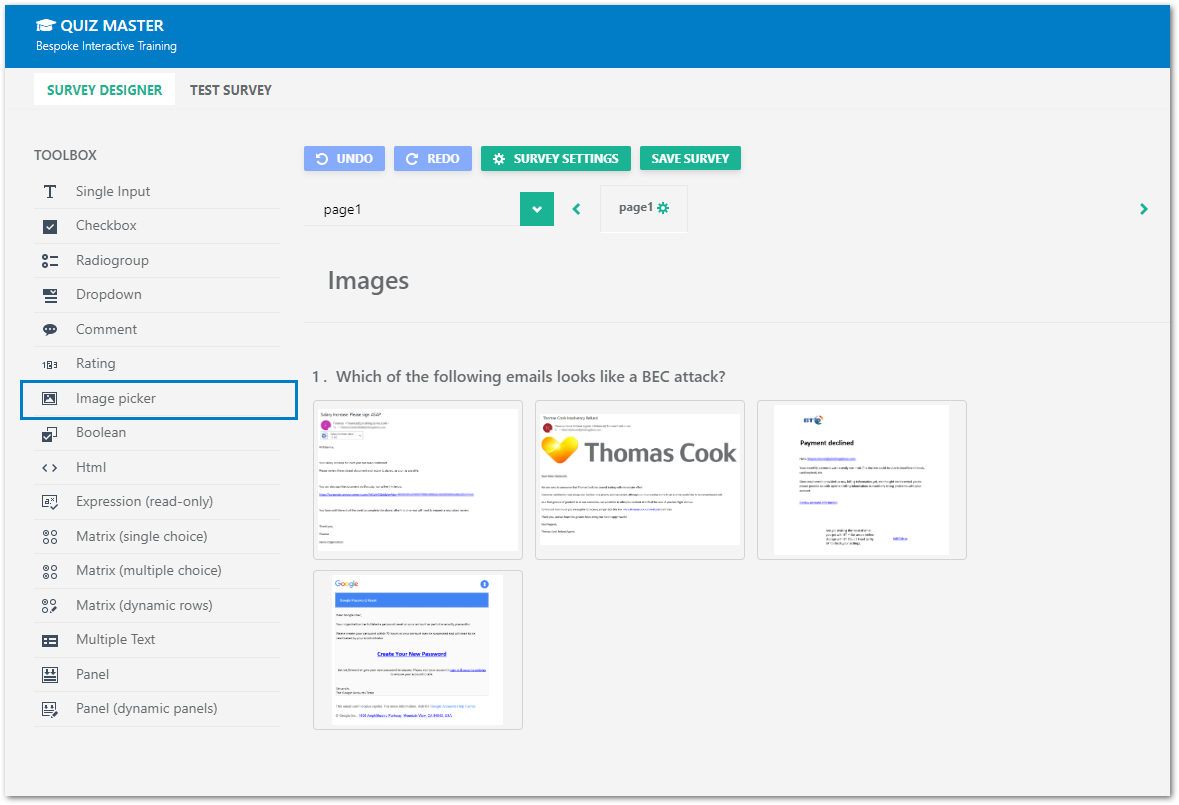Select the BT Payment declined email image

pyautogui.click(x=862, y=480)
